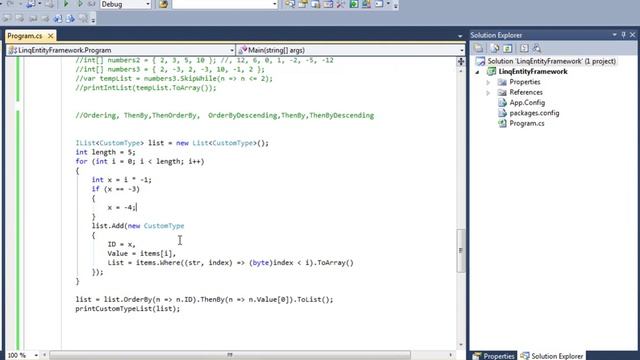The width and height of the screenshot is (640, 360).
Task: Click the tools (wrench) toolbar icon
Action: (341, 4)
